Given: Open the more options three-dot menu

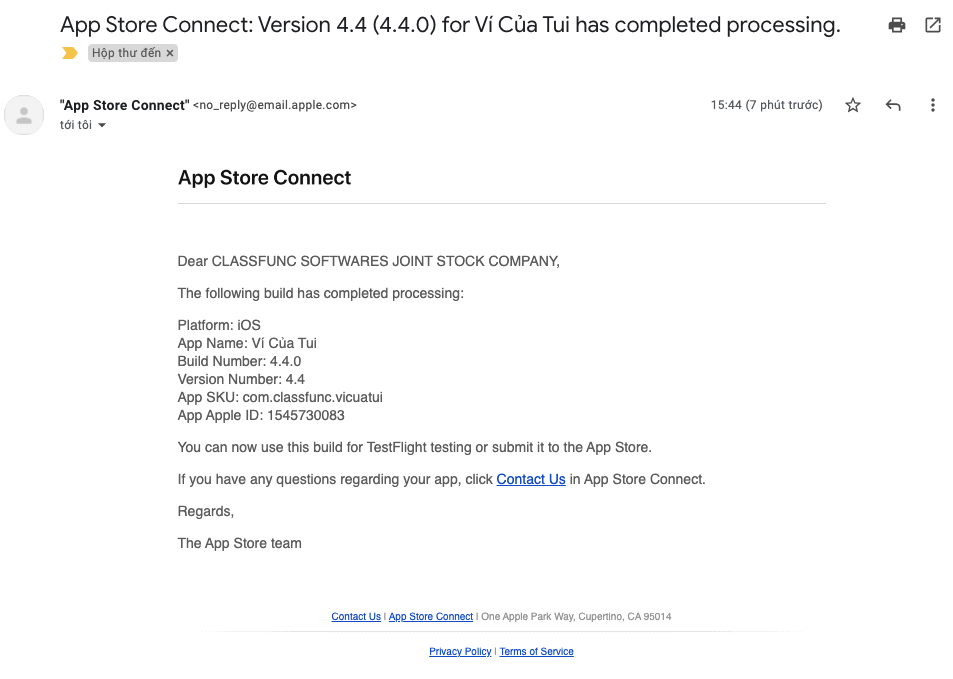Looking at the screenshot, I should click(x=932, y=104).
